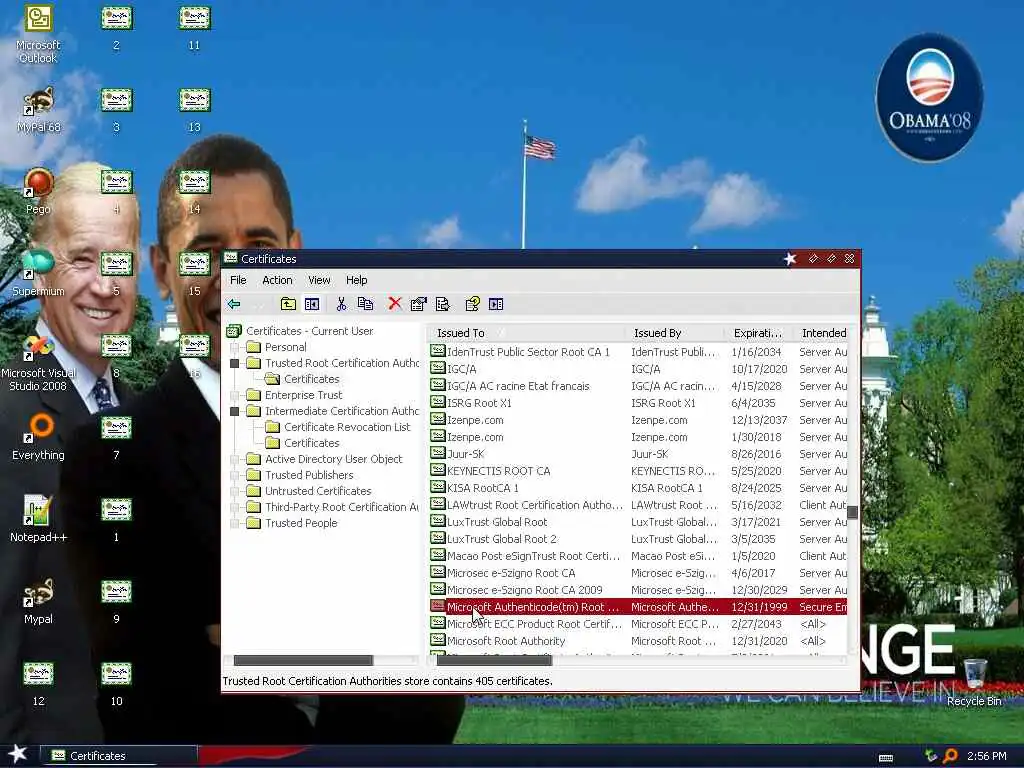
Task: Select Certificate Revocation List folder in tree
Action: tap(338, 427)
